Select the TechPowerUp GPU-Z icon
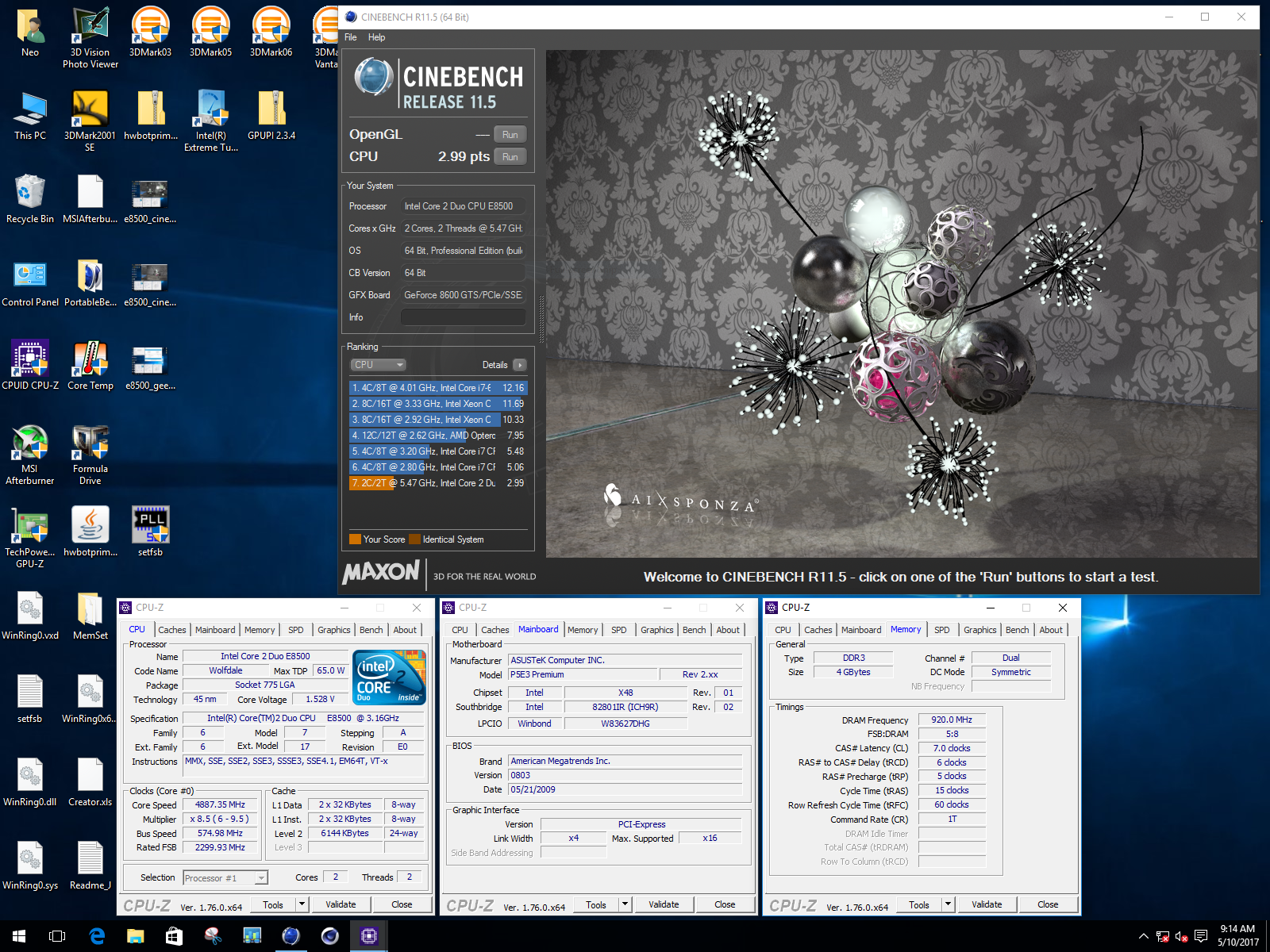 (30, 537)
